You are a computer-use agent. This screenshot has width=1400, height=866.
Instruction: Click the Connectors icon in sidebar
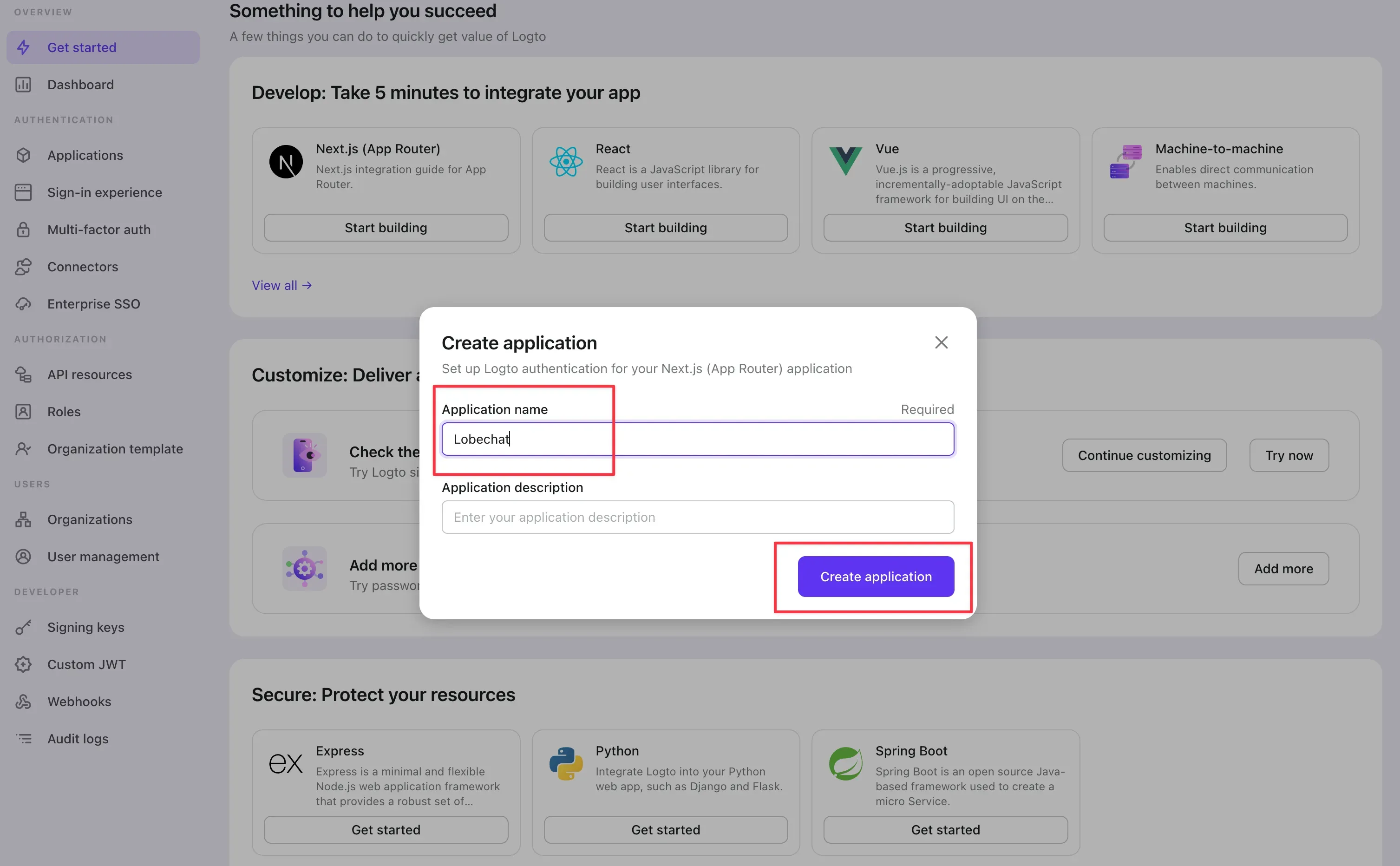24,267
